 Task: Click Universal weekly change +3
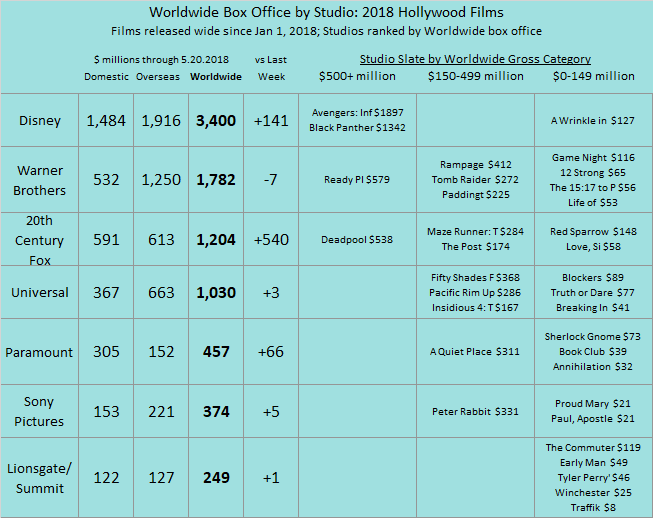(x=271, y=293)
